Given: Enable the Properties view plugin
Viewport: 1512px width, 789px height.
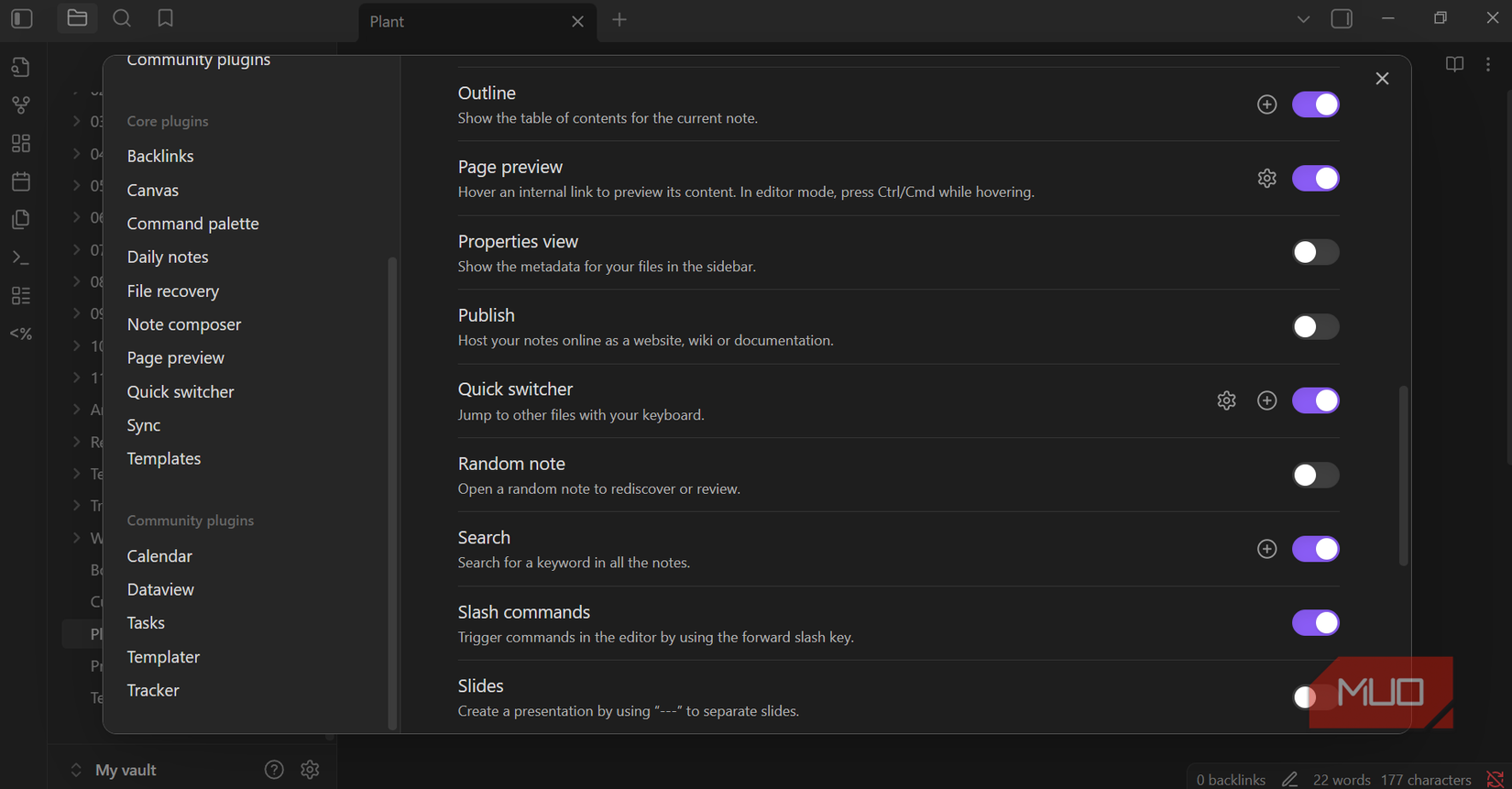Looking at the screenshot, I should click(1315, 252).
